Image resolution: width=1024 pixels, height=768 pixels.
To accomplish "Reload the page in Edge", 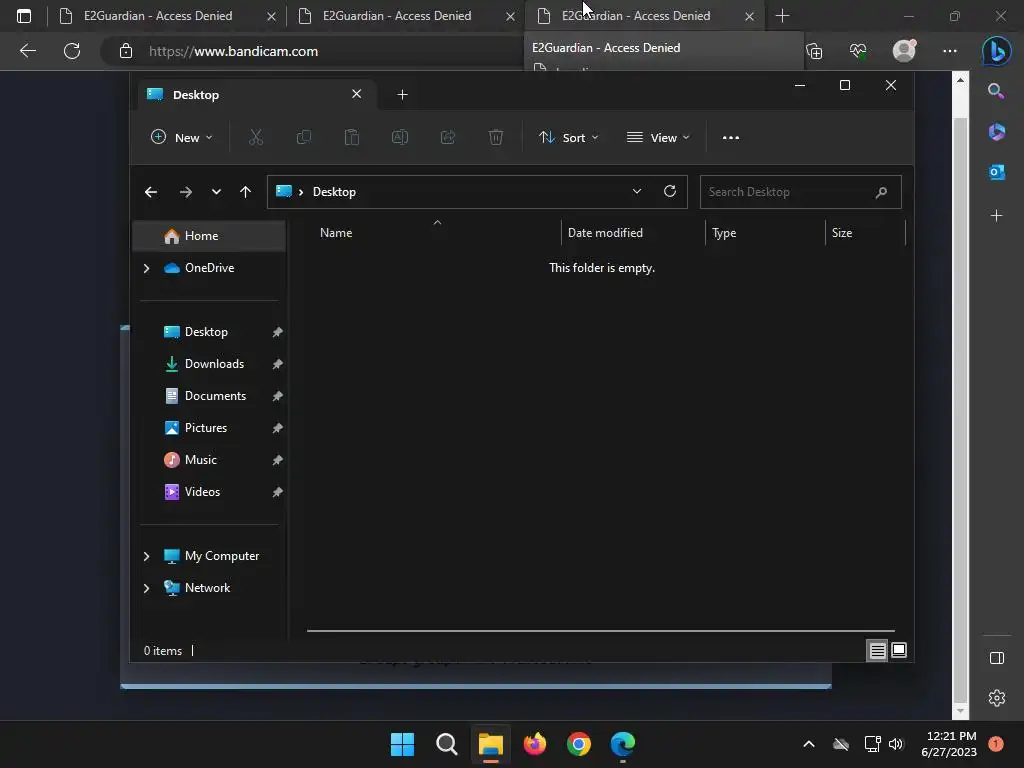I will click(72, 51).
